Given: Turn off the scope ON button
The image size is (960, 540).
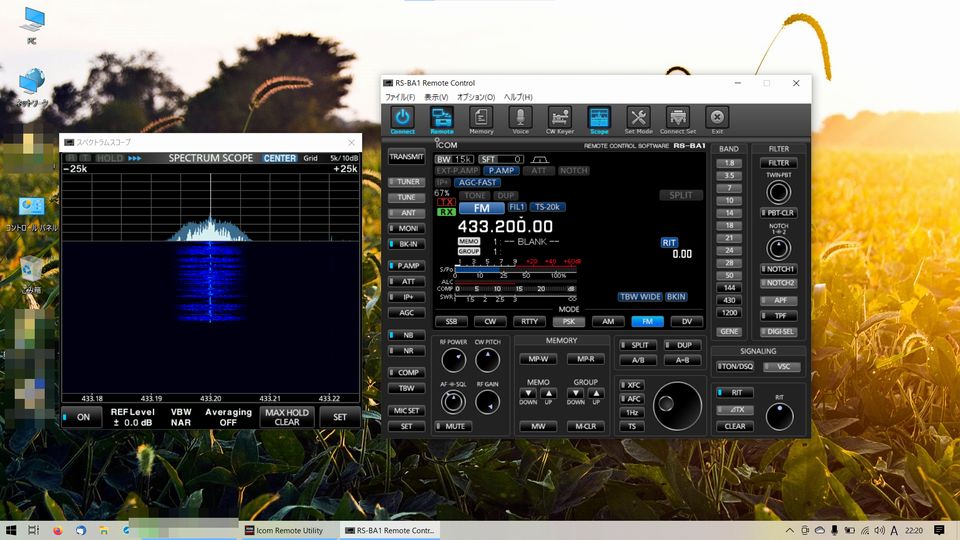Looking at the screenshot, I should click(81, 417).
